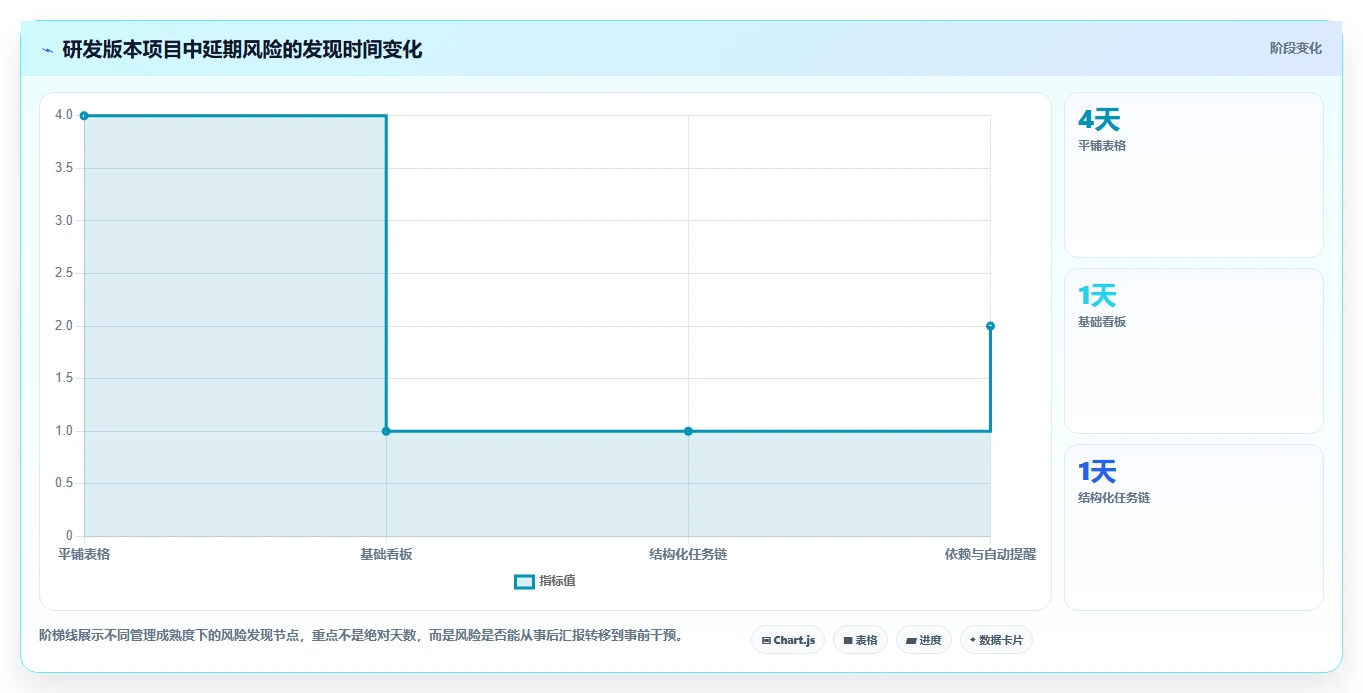This screenshot has width=1363, height=693.
Task: Click the 结构化任务链 data point at 1.0
Action: (x=688, y=431)
